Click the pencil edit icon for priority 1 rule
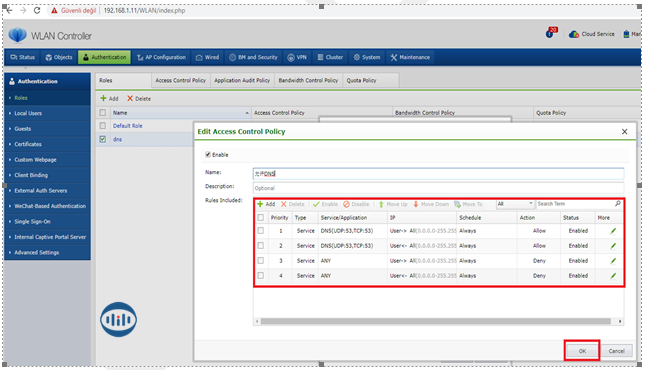Image resolution: width=646 pixels, height=370 pixels. 613,231
